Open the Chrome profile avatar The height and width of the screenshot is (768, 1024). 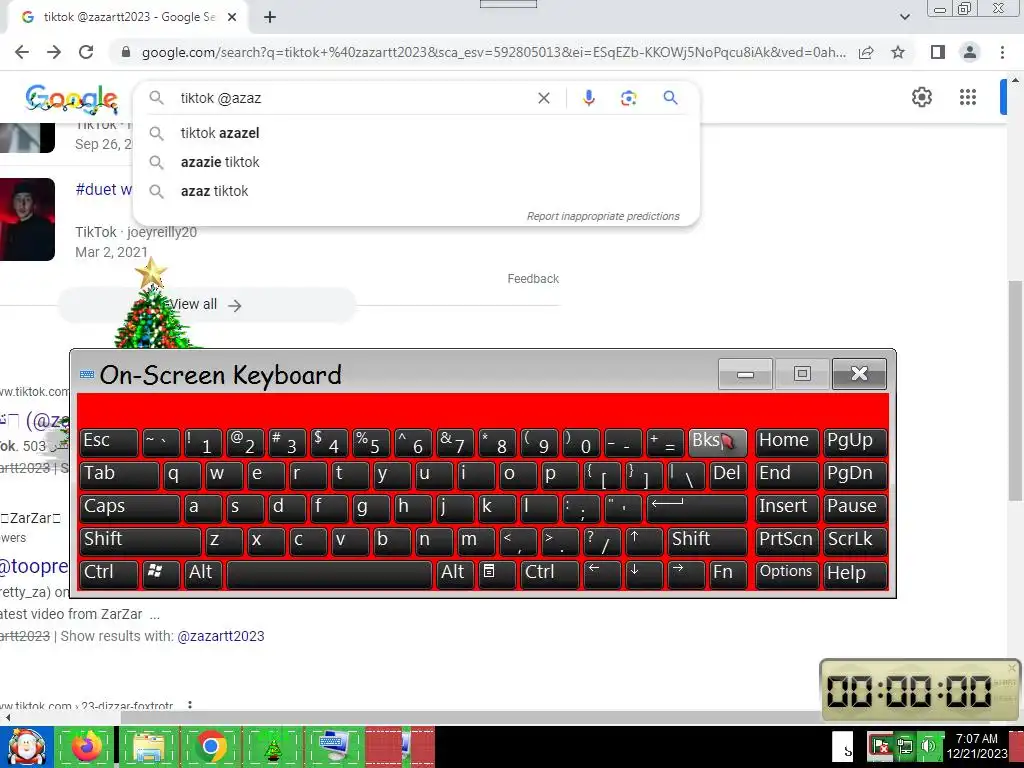pyautogui.click(x=970, y=52)
